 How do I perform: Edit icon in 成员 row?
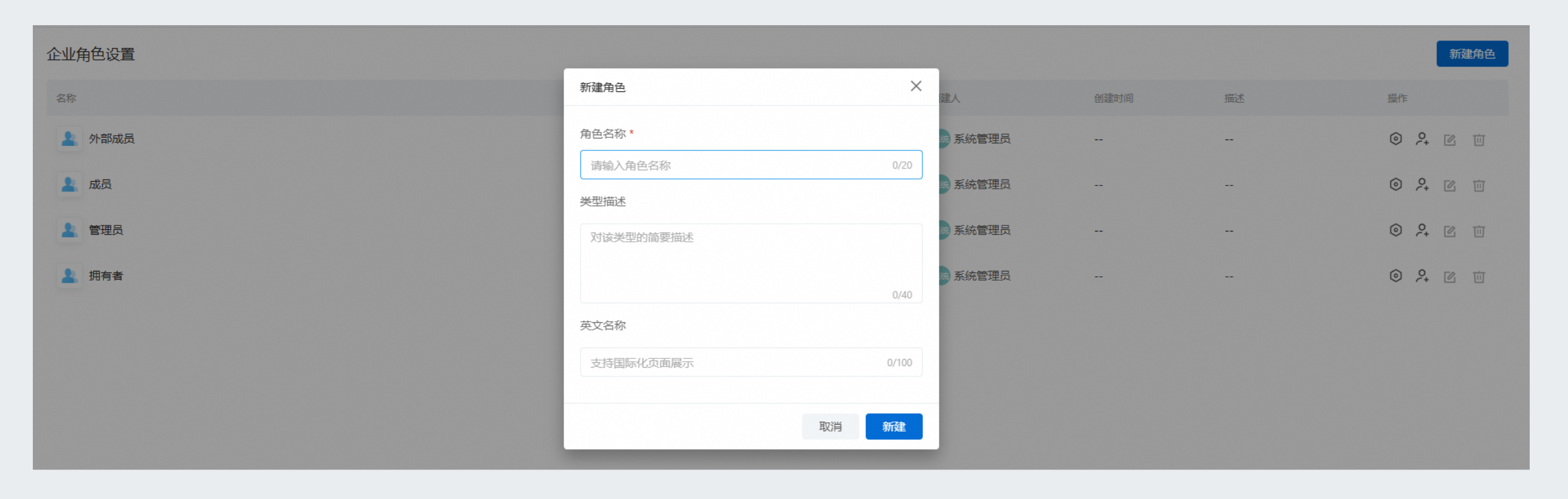[1450, 185]
